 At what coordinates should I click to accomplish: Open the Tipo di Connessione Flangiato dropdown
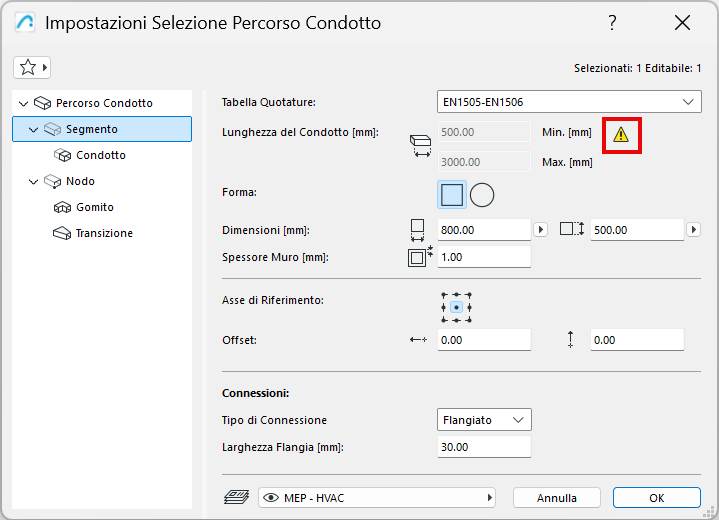(484, 420)
